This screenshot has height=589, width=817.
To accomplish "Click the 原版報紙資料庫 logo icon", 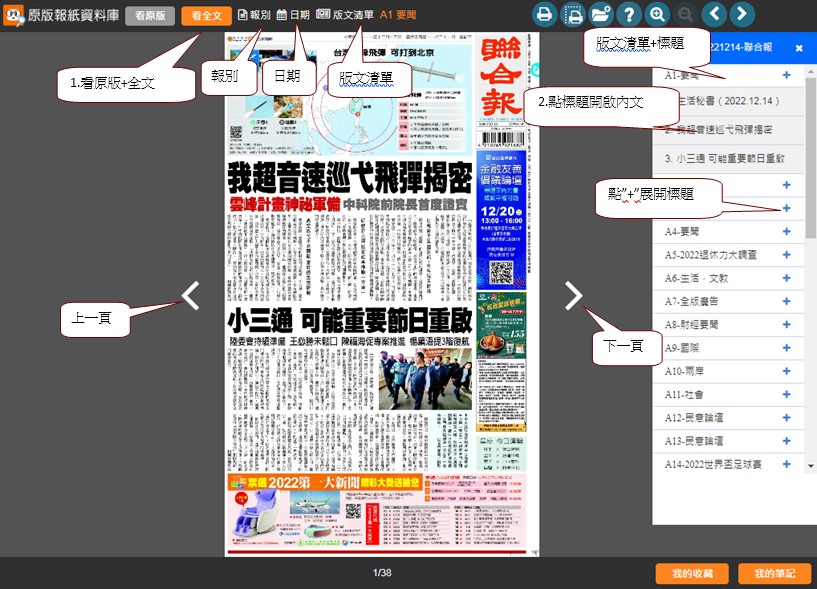I will pos(14,15).
